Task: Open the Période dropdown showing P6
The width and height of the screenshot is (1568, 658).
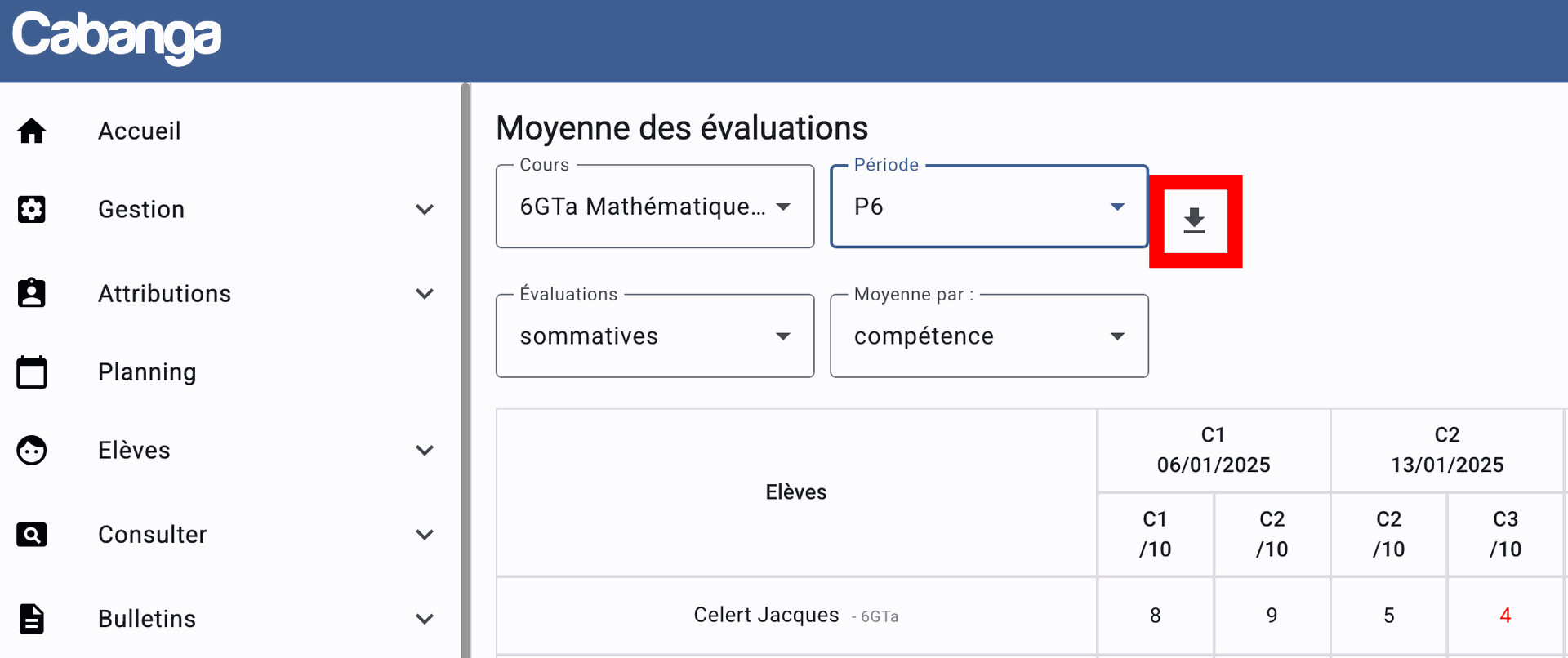Action: (989, 207)
